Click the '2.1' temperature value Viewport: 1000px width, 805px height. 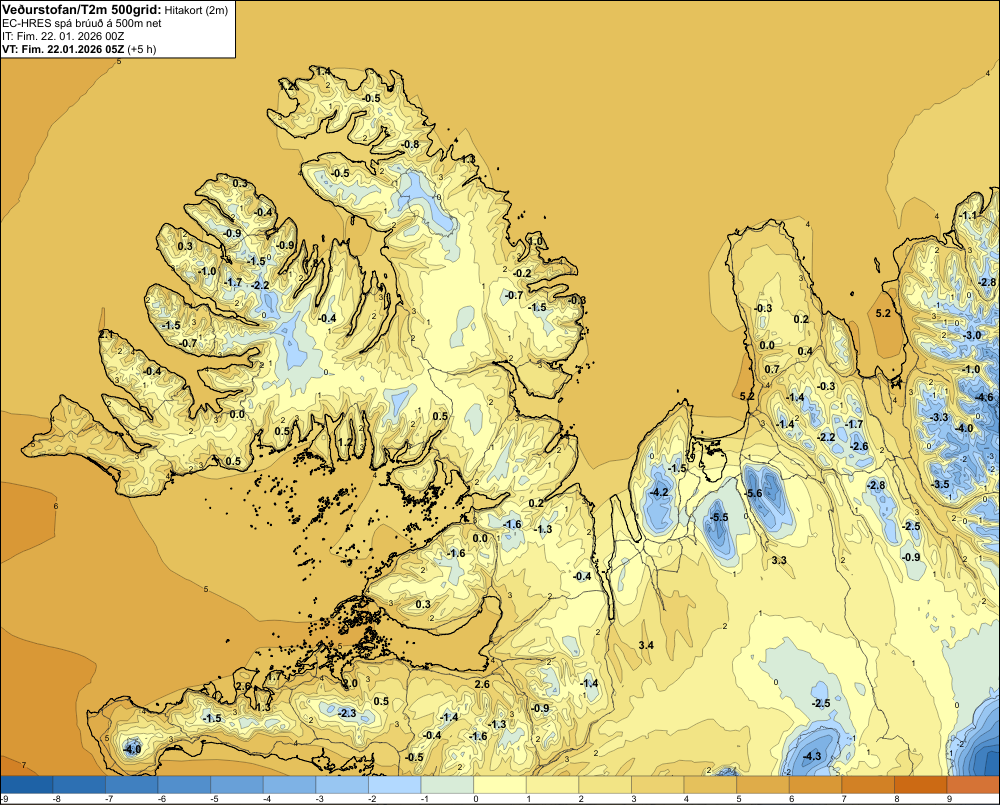pos(107,334)
